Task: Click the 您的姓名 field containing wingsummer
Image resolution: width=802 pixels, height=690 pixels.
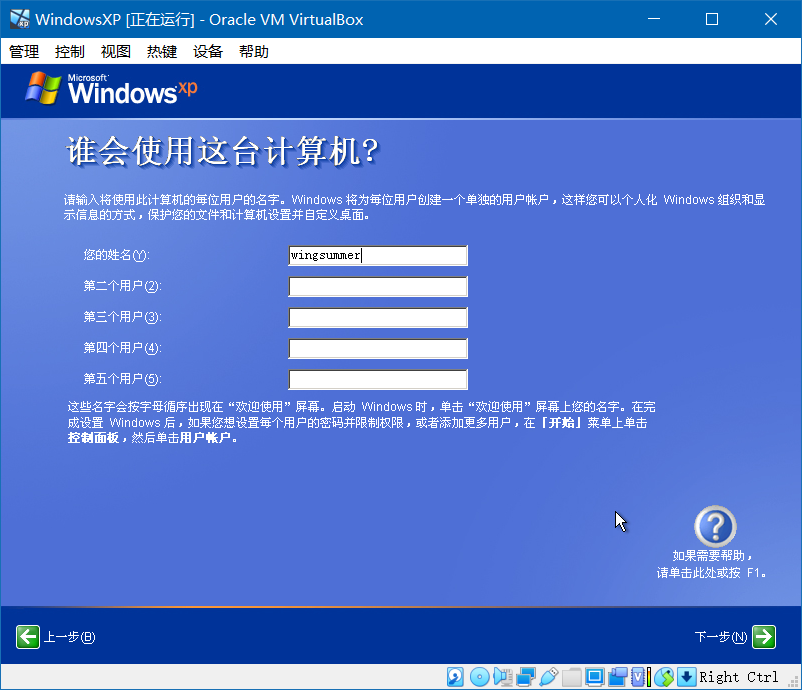Action: point(378,255)
